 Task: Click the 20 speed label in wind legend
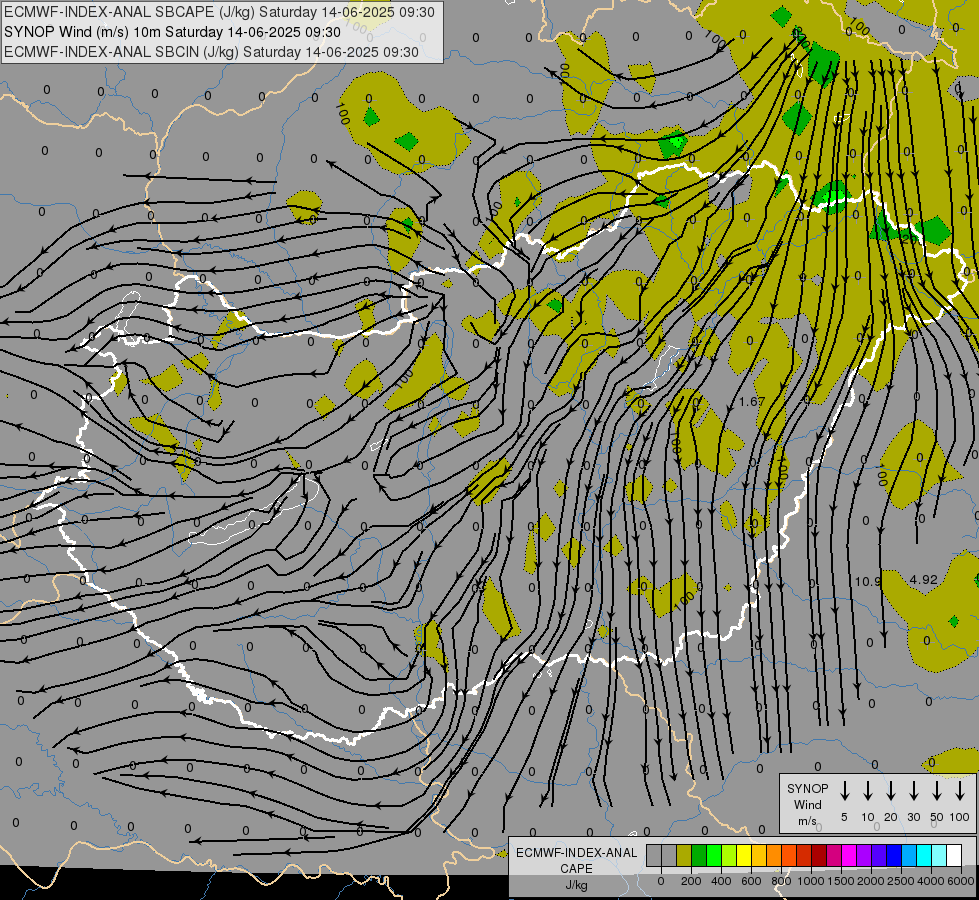pyautogui.click(x=891, y=817)
